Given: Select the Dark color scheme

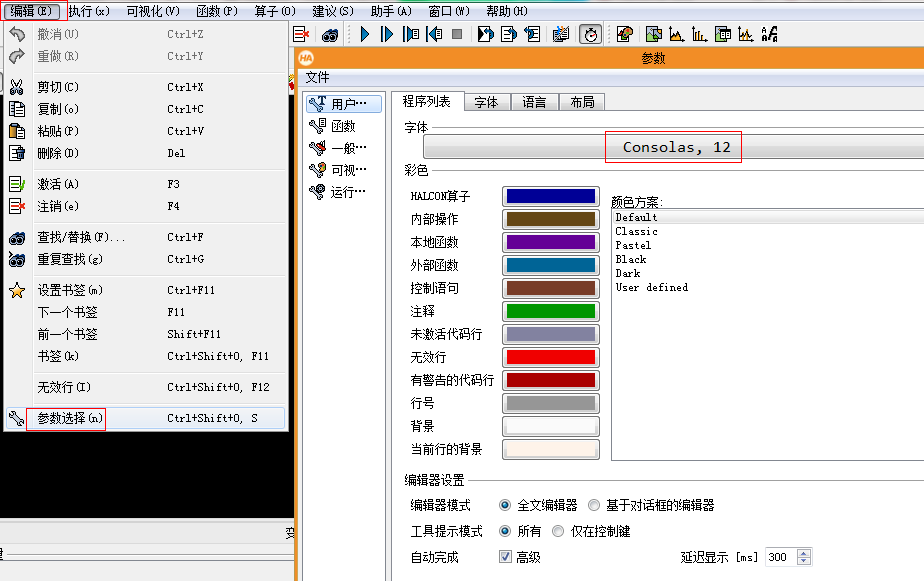Looking at the screenshot, I should coord(628,273).
